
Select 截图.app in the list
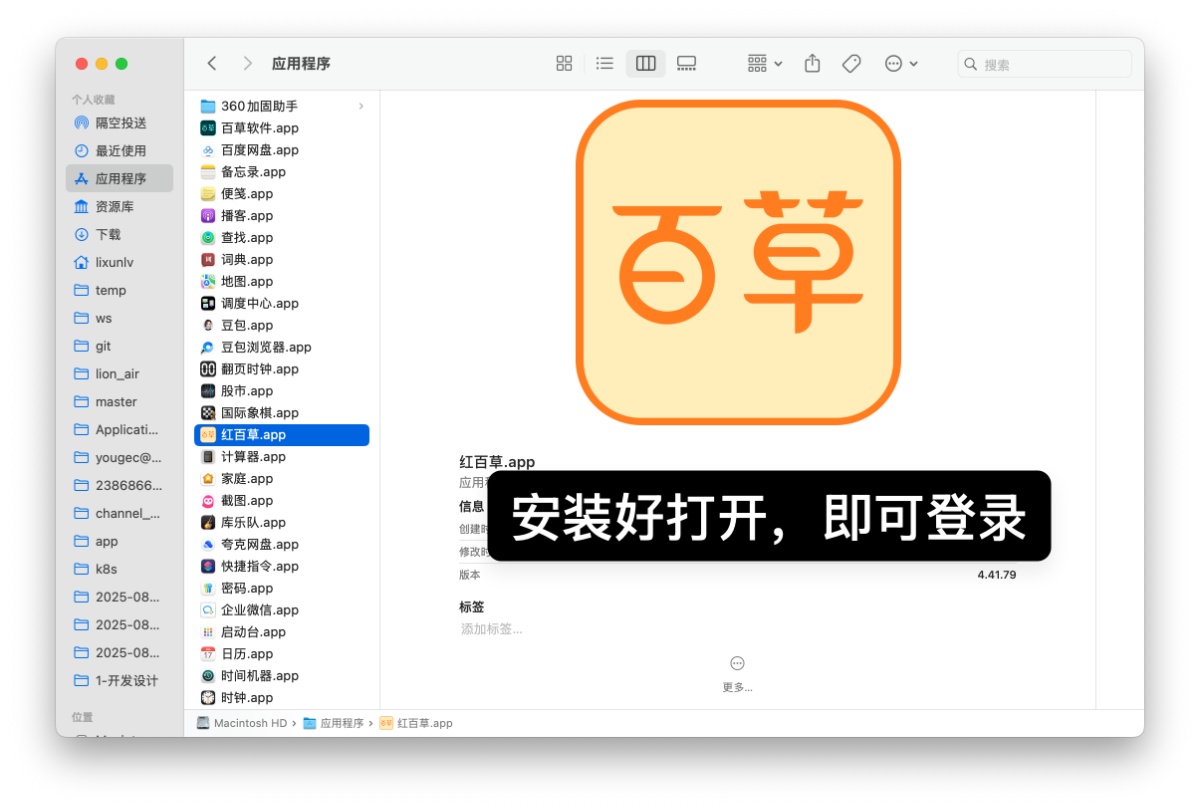[x=282, y=501]
